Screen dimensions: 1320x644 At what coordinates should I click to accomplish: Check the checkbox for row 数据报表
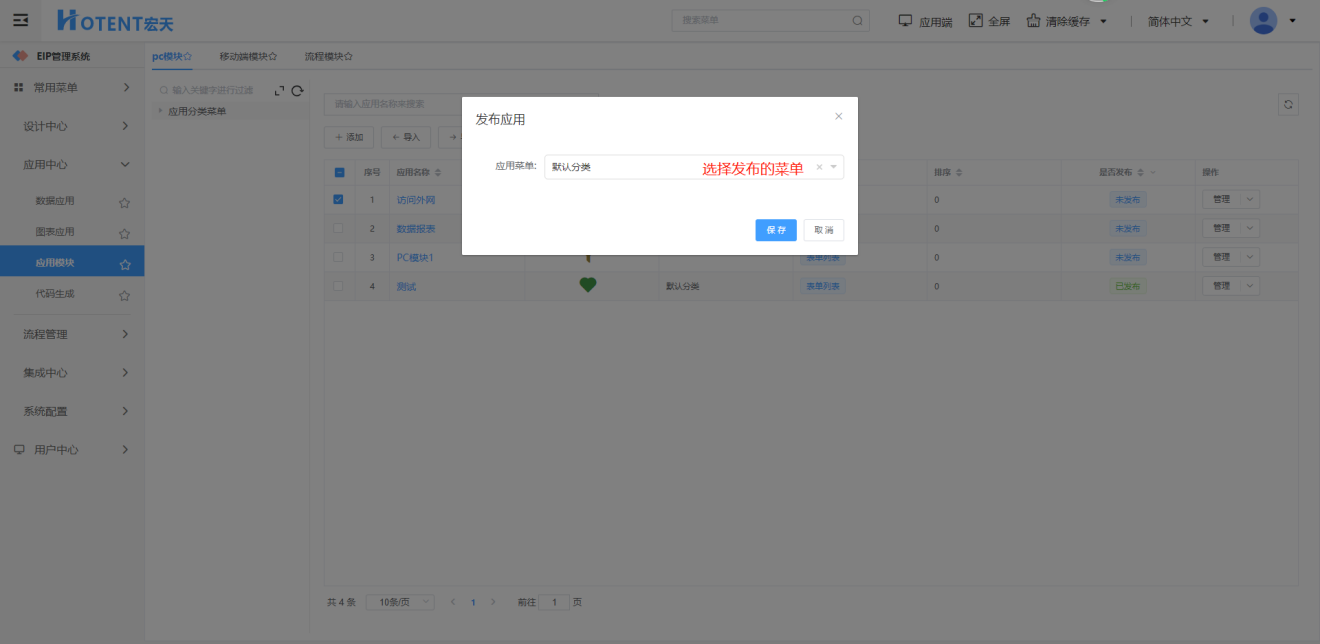[338, 228]
